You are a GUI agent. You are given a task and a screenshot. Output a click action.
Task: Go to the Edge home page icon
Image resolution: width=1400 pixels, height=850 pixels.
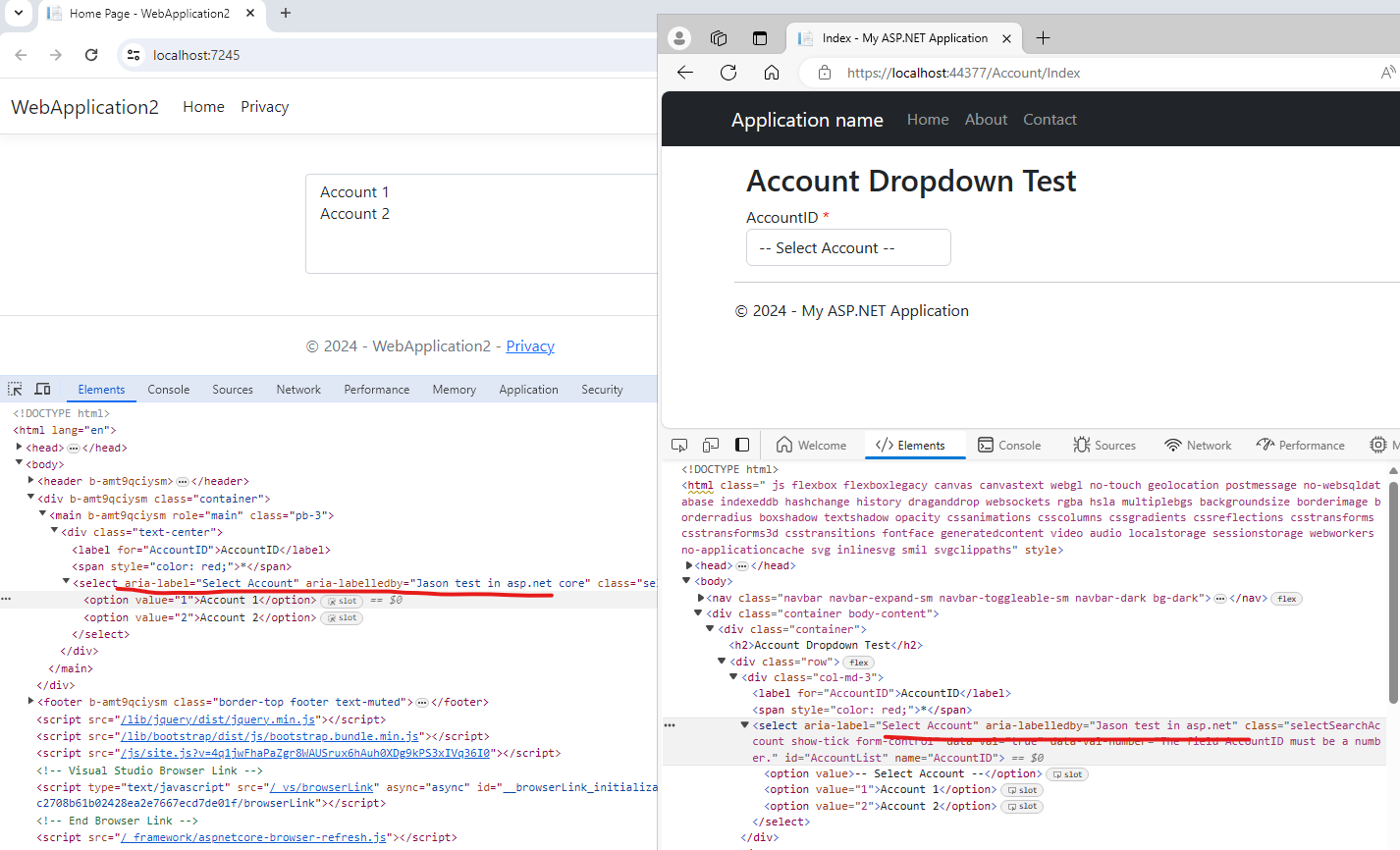click(x=772, y=73)
